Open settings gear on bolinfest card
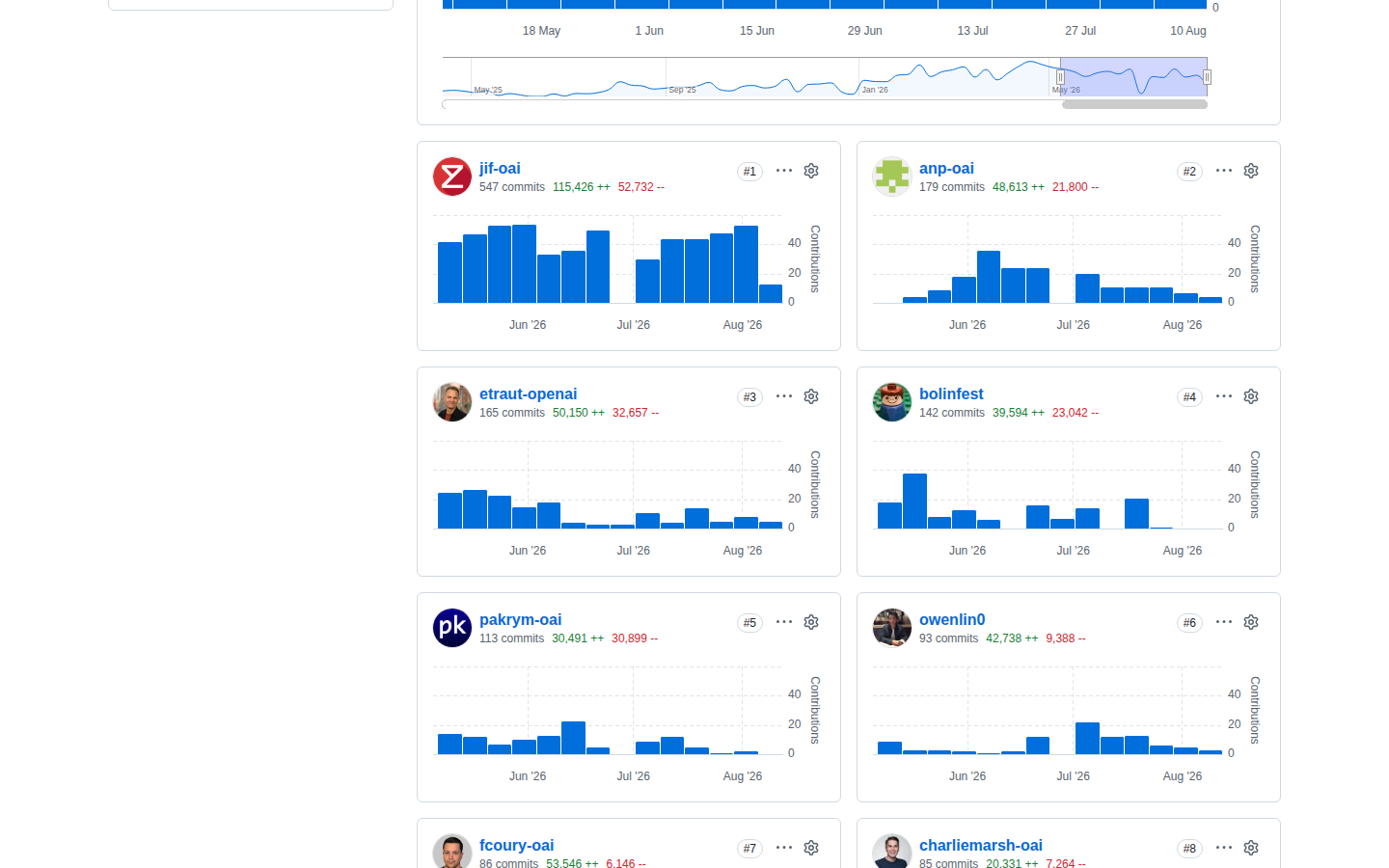The height and width of the screenshot is (868, 1389). pos(1251,396)
